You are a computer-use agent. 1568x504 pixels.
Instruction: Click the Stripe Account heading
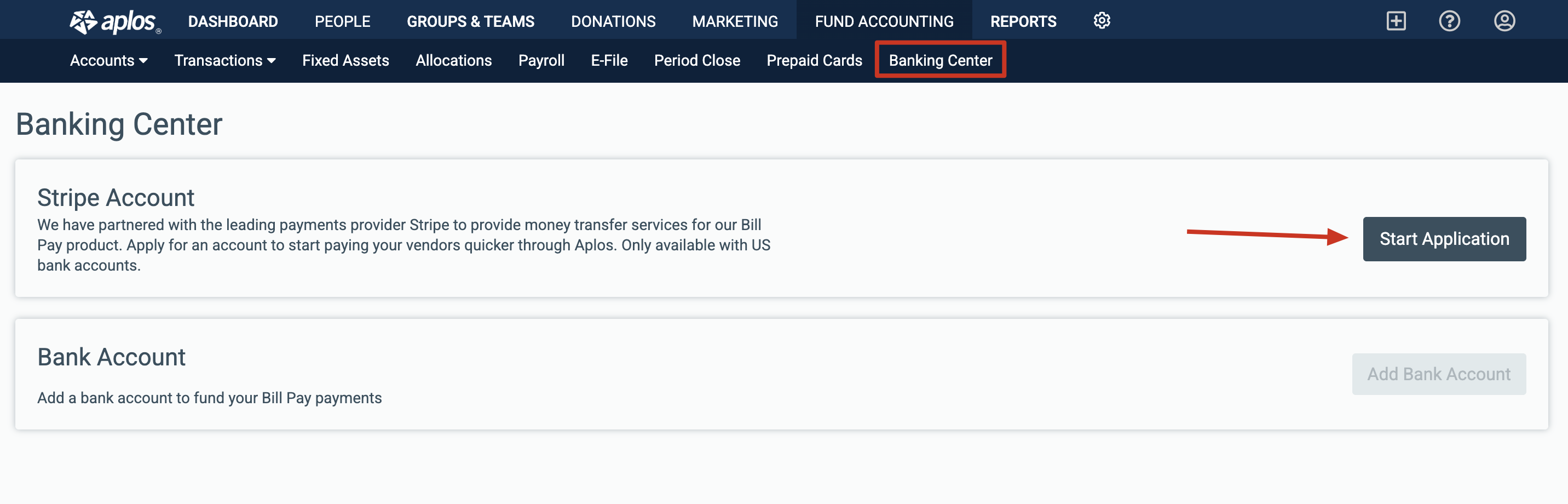[x=116, y=198]
